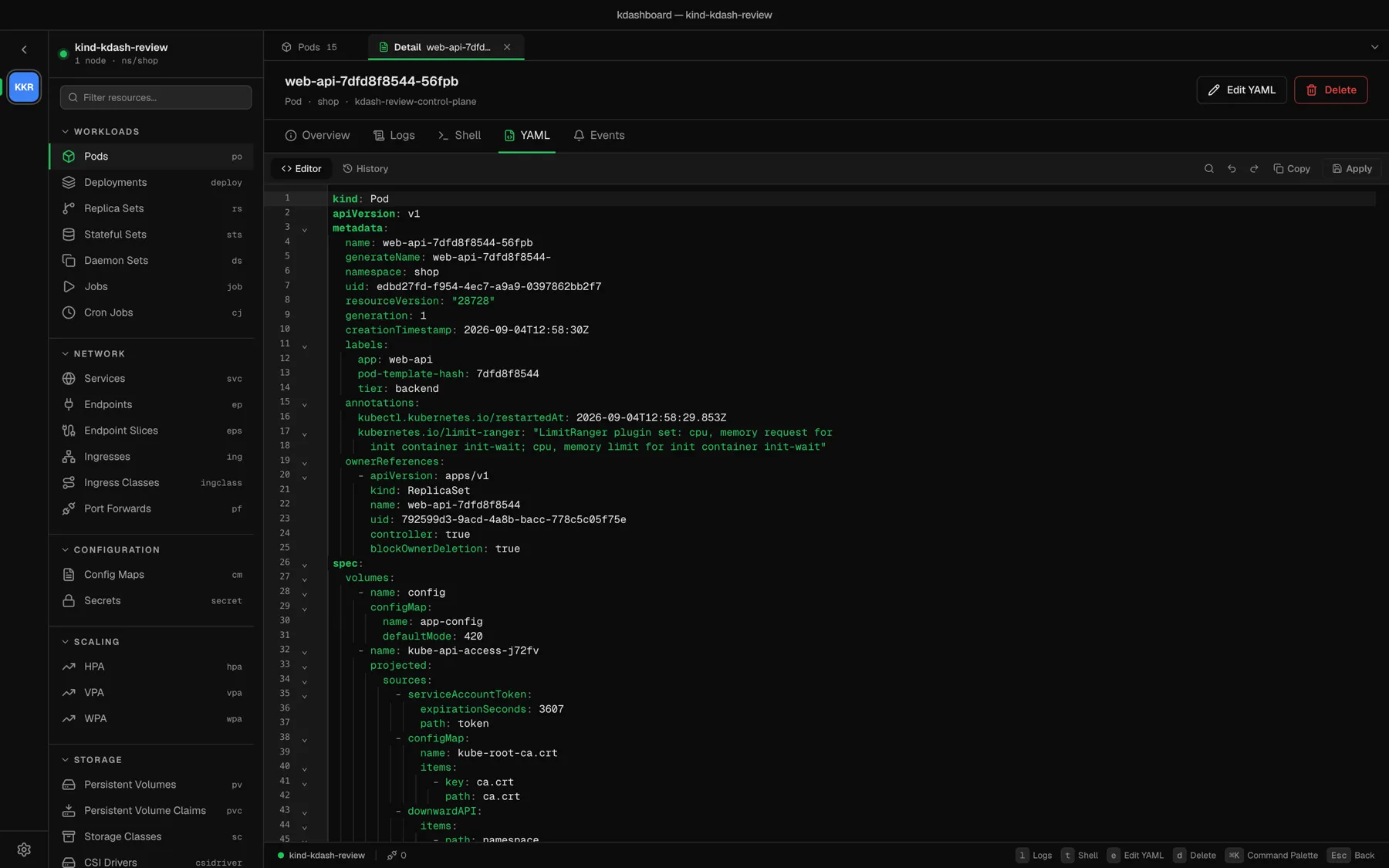Click the KKR cluster avatar
Viewport: 1389px width, 868px height.
point(24,87)
